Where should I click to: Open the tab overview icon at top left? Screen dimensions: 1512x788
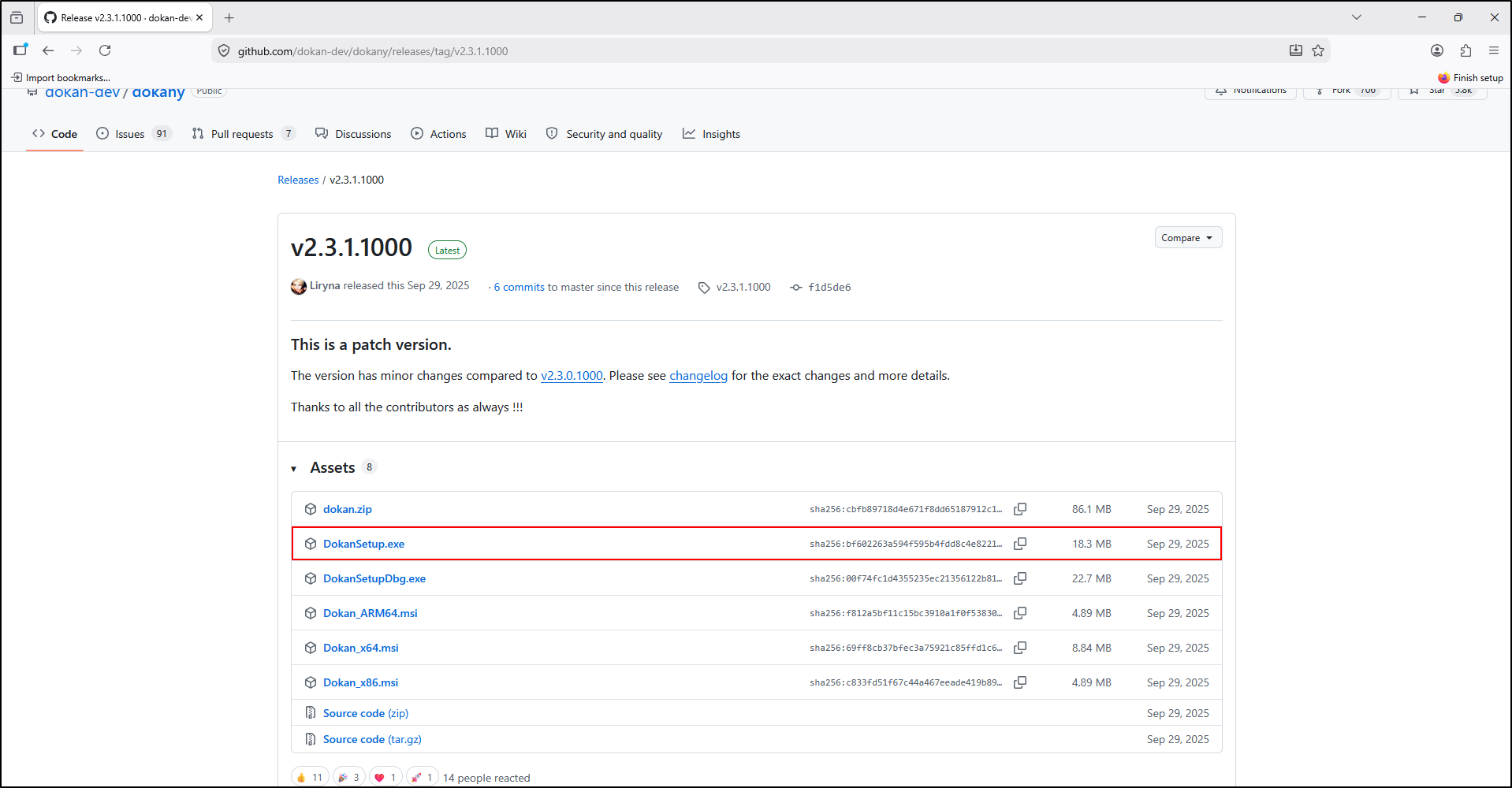(17, 17)
